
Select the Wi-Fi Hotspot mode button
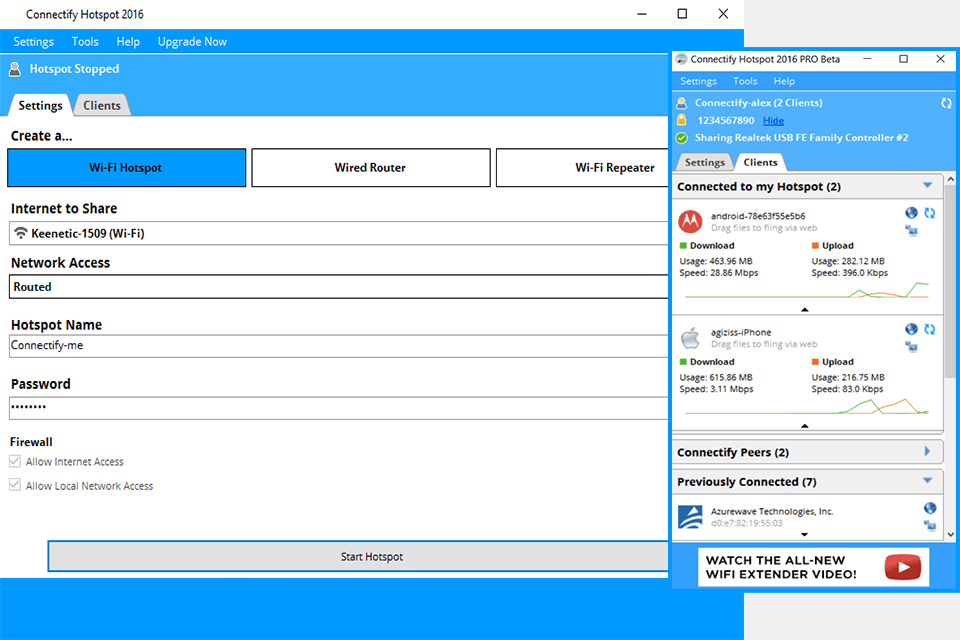click(x=126, y=167)
